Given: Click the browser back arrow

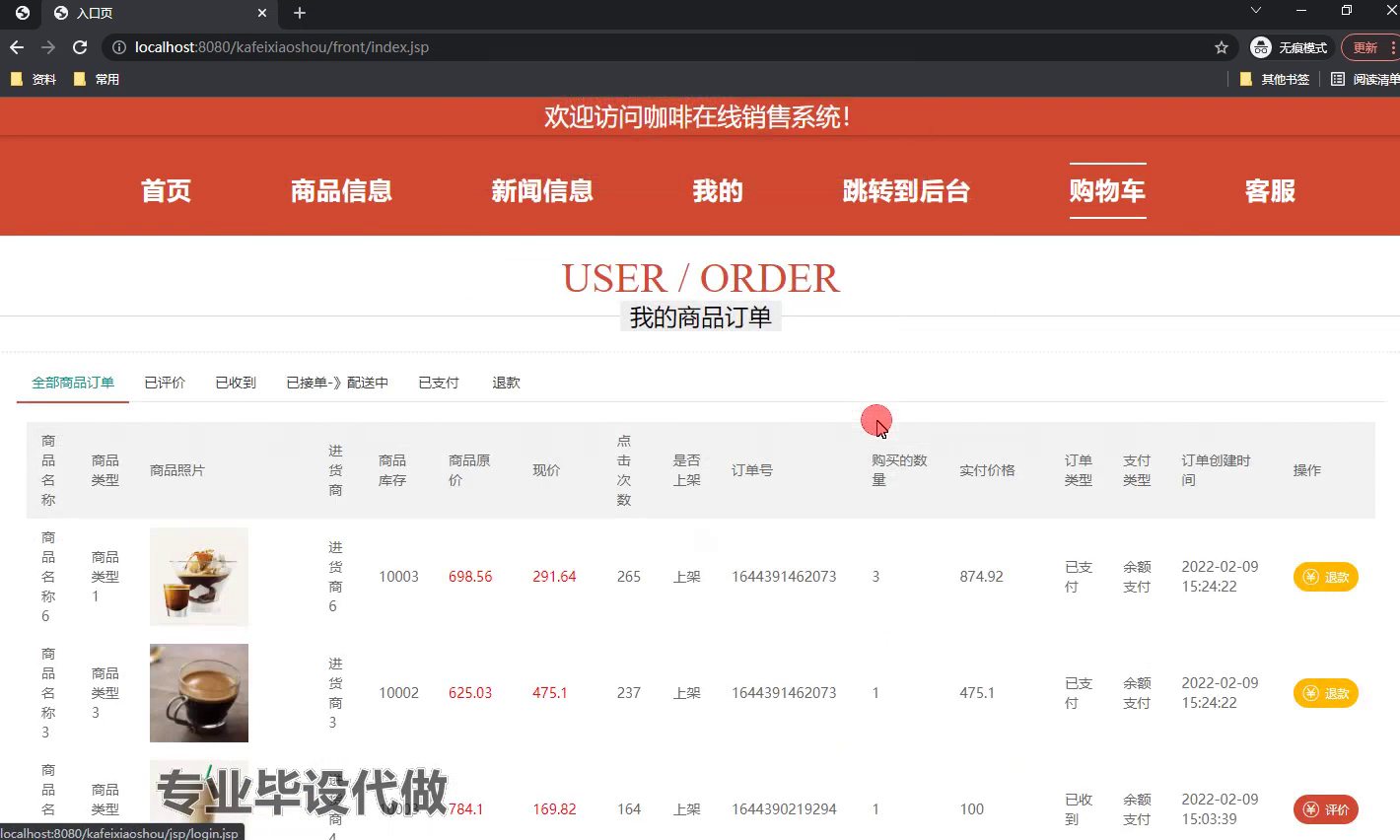Looking at the screenshot, I should tap(17, 47).
